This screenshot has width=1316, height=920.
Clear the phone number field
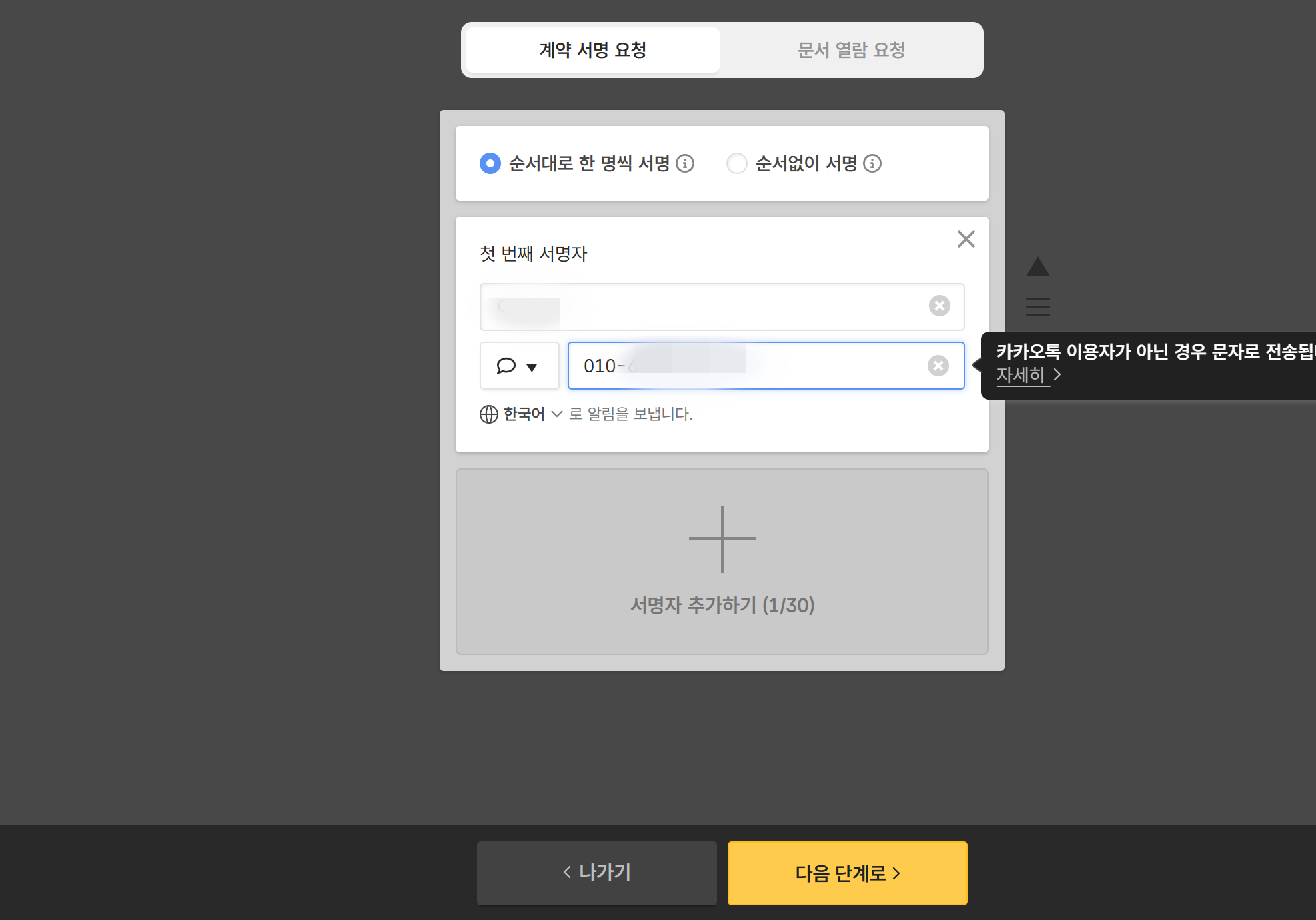pyautogui.click(x=938, y=366)
